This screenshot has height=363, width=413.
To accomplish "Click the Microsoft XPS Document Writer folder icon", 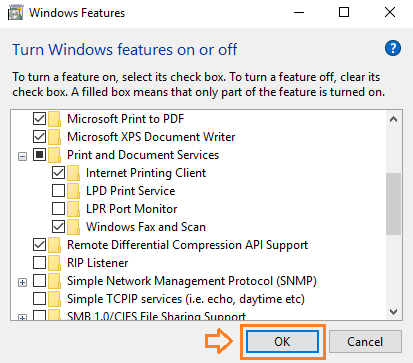I will coord(54,137).
